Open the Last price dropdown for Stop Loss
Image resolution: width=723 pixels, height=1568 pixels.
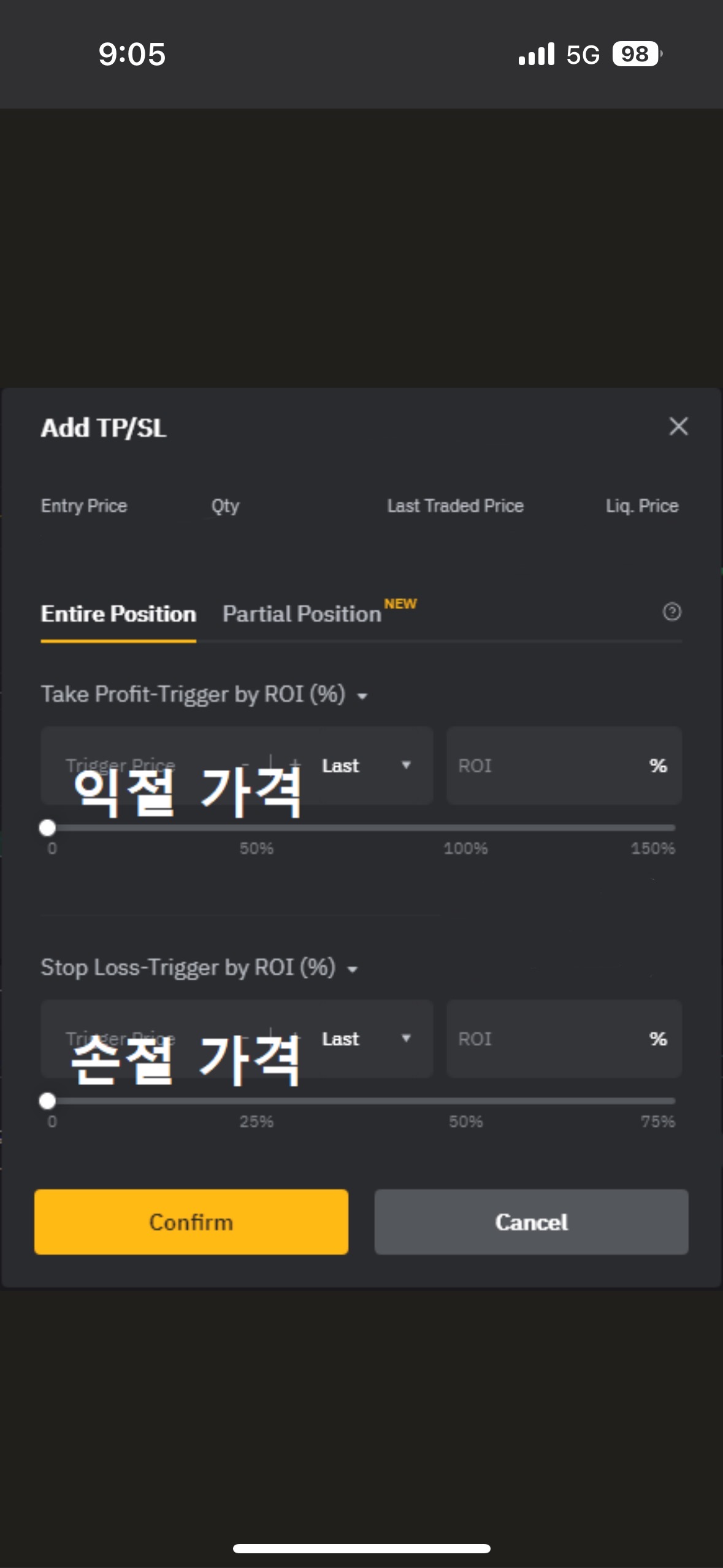[365, 1039]
